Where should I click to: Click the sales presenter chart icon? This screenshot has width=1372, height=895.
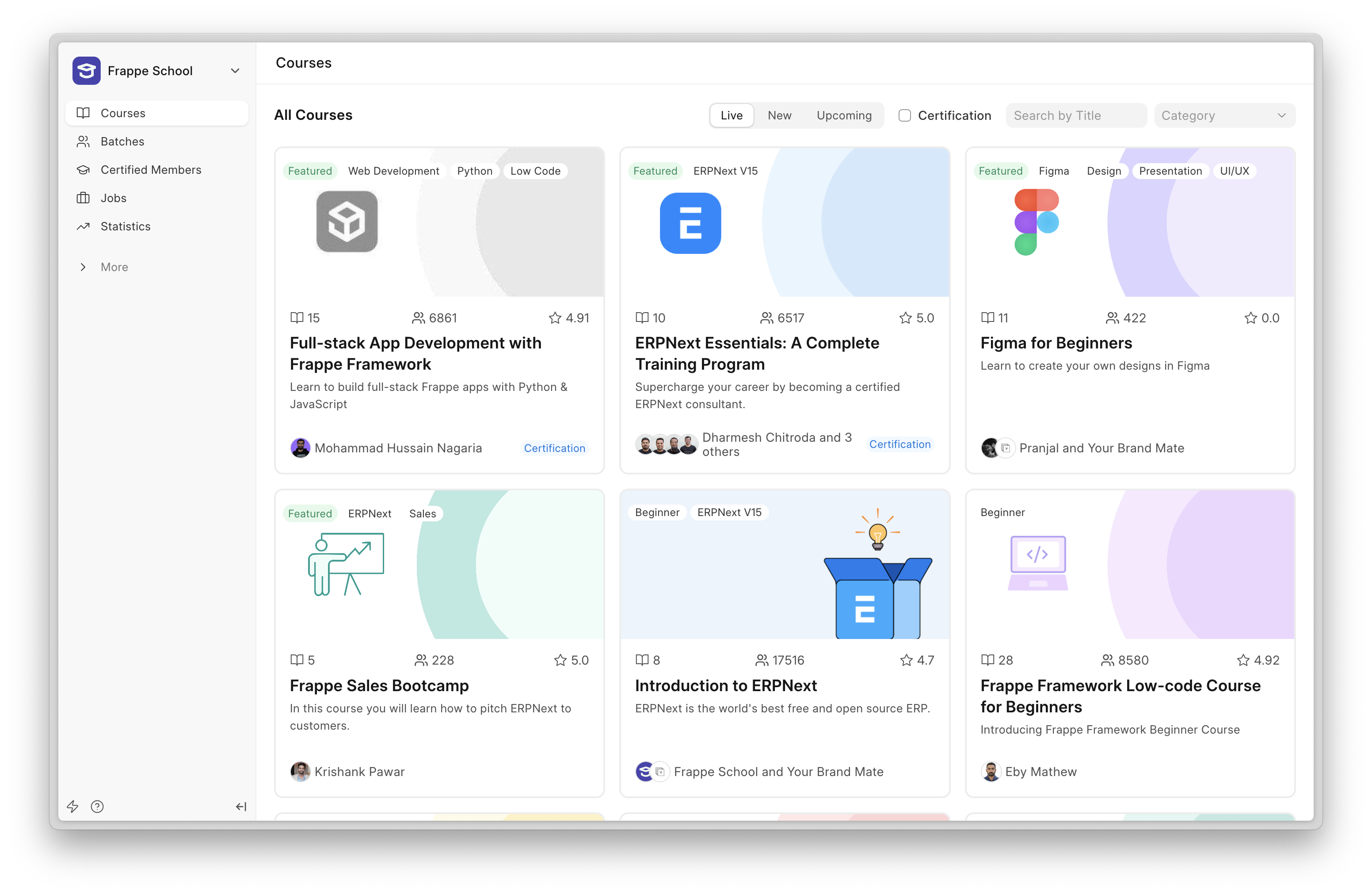click(347, 564)
